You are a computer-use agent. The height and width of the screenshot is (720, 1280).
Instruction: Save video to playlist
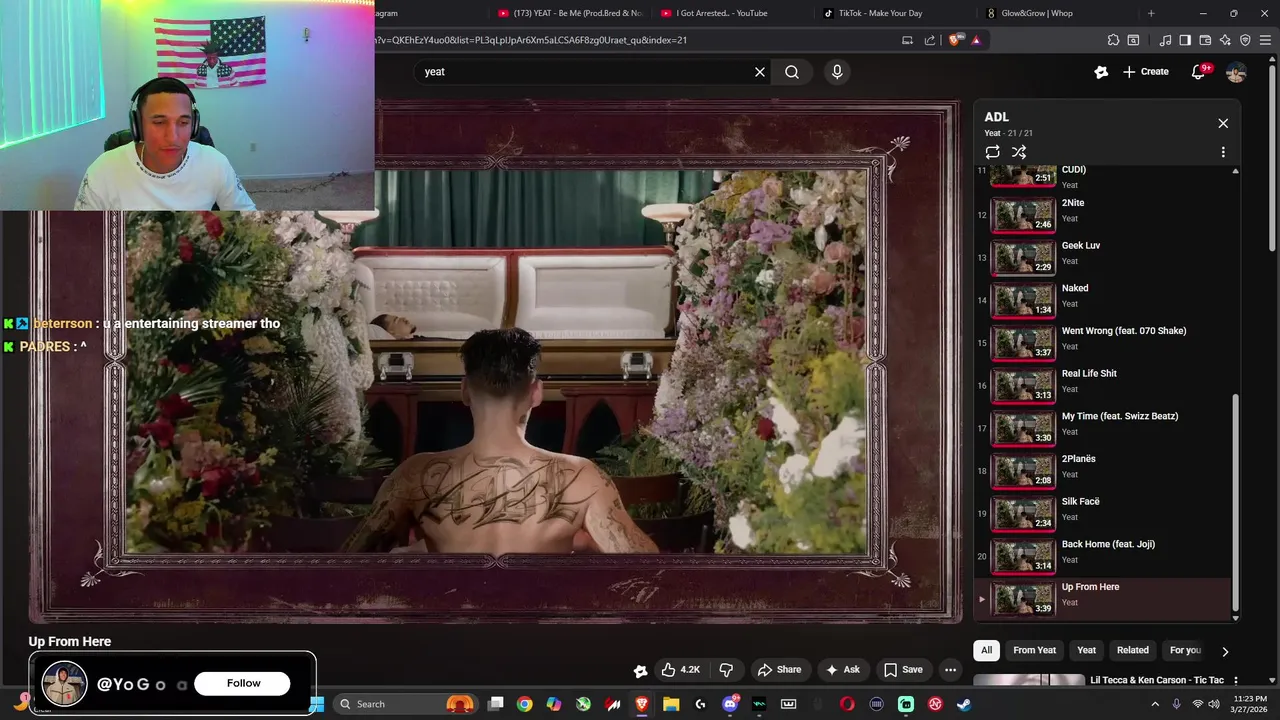(x=902, y=670)
